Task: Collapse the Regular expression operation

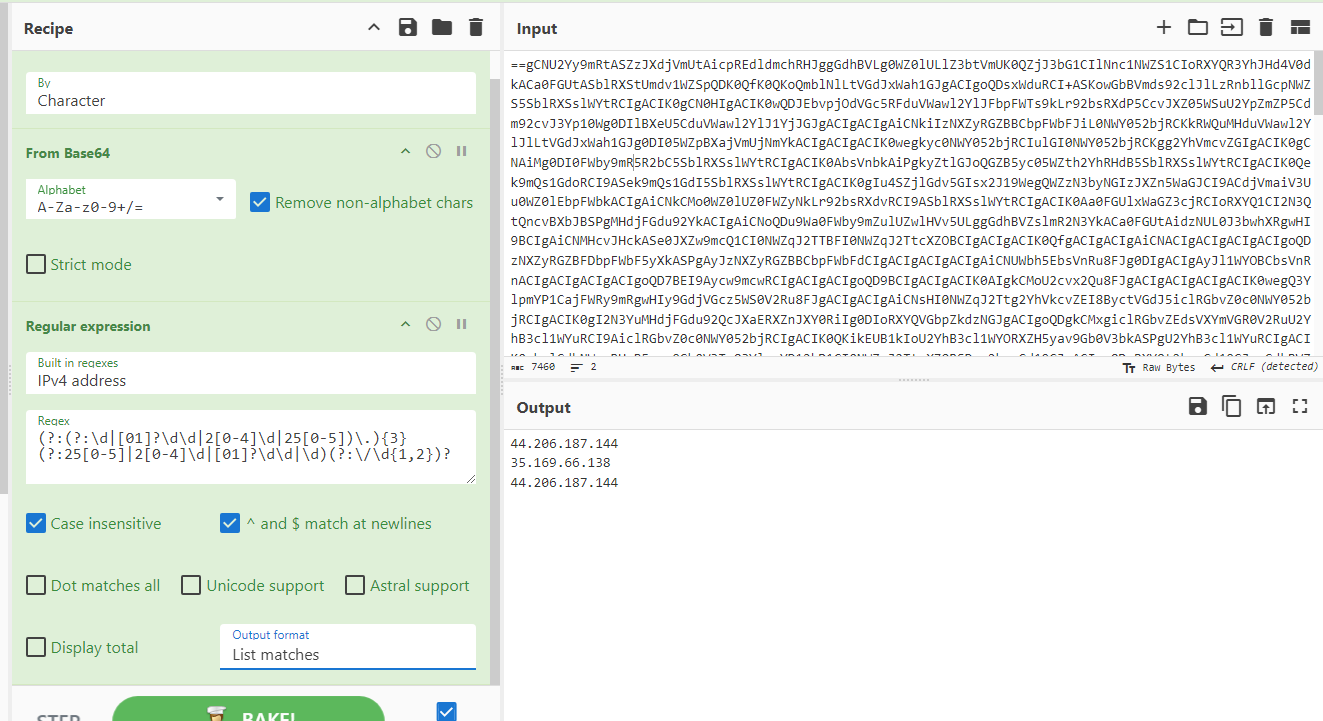Action: [405, 324]
